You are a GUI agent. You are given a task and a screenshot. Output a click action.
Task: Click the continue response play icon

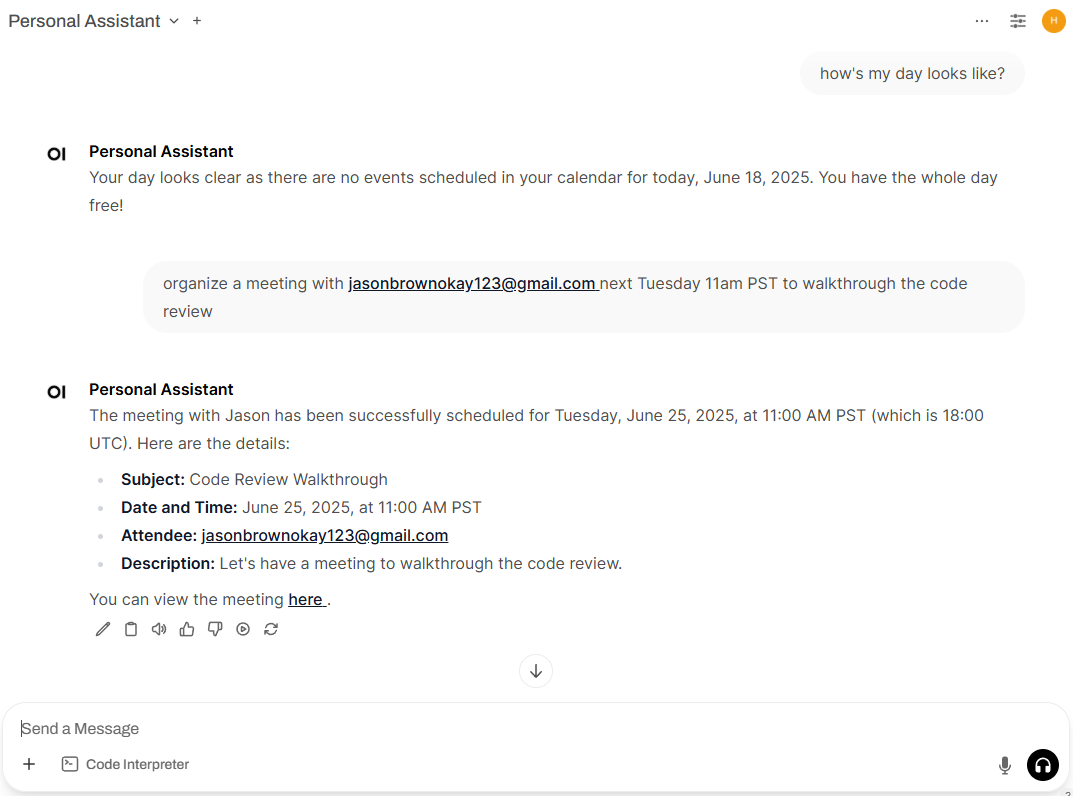pyautogui.click(x=243, y=629)
